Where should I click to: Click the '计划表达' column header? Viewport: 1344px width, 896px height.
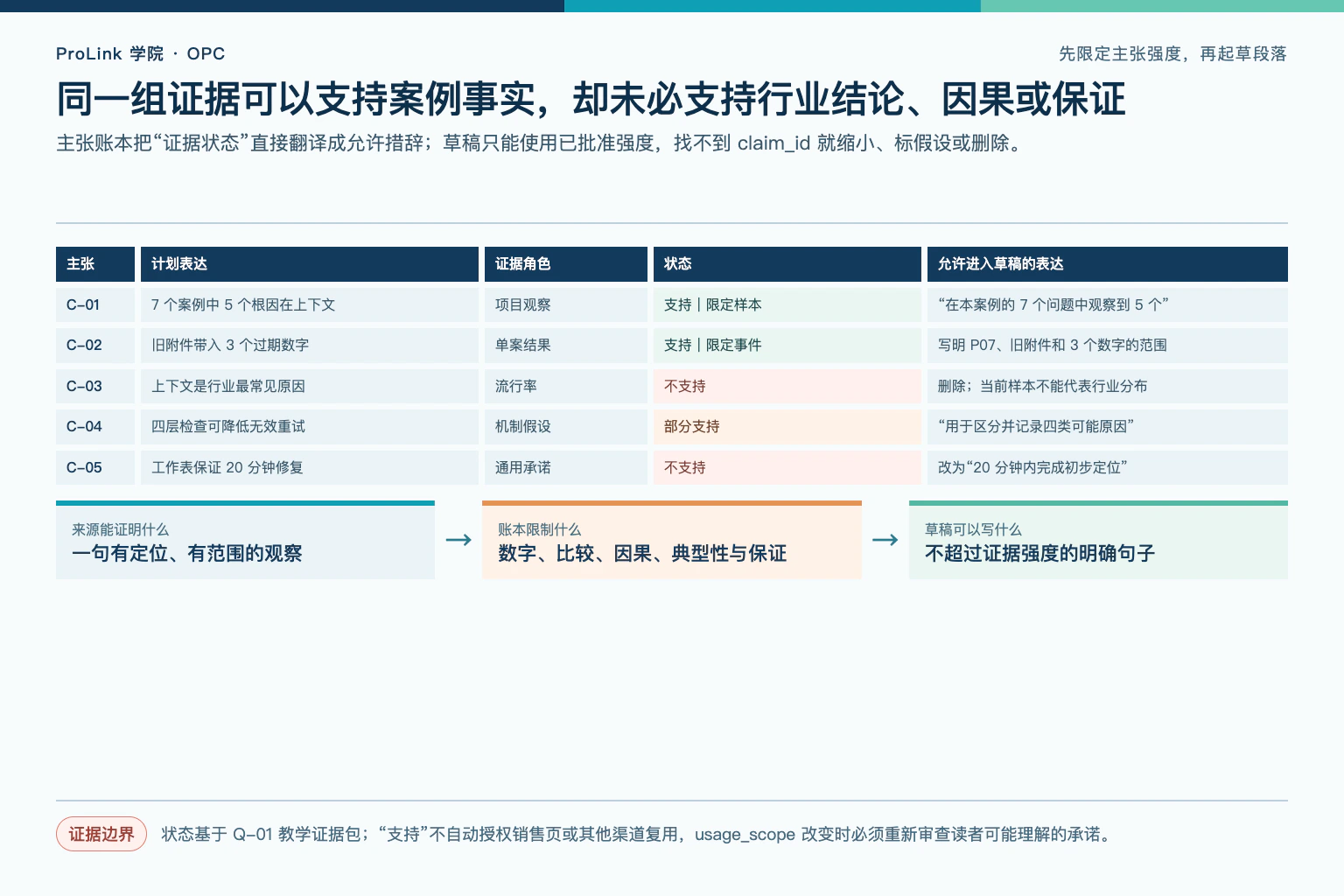tap(310, 263)
